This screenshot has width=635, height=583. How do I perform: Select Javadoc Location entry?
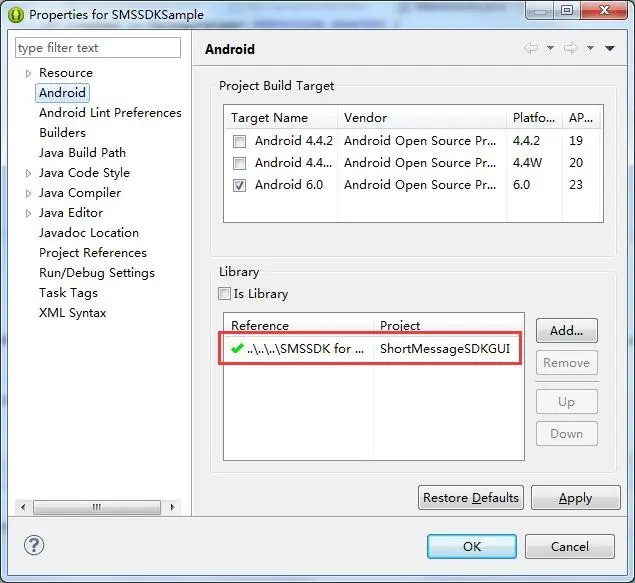point(89,233)
